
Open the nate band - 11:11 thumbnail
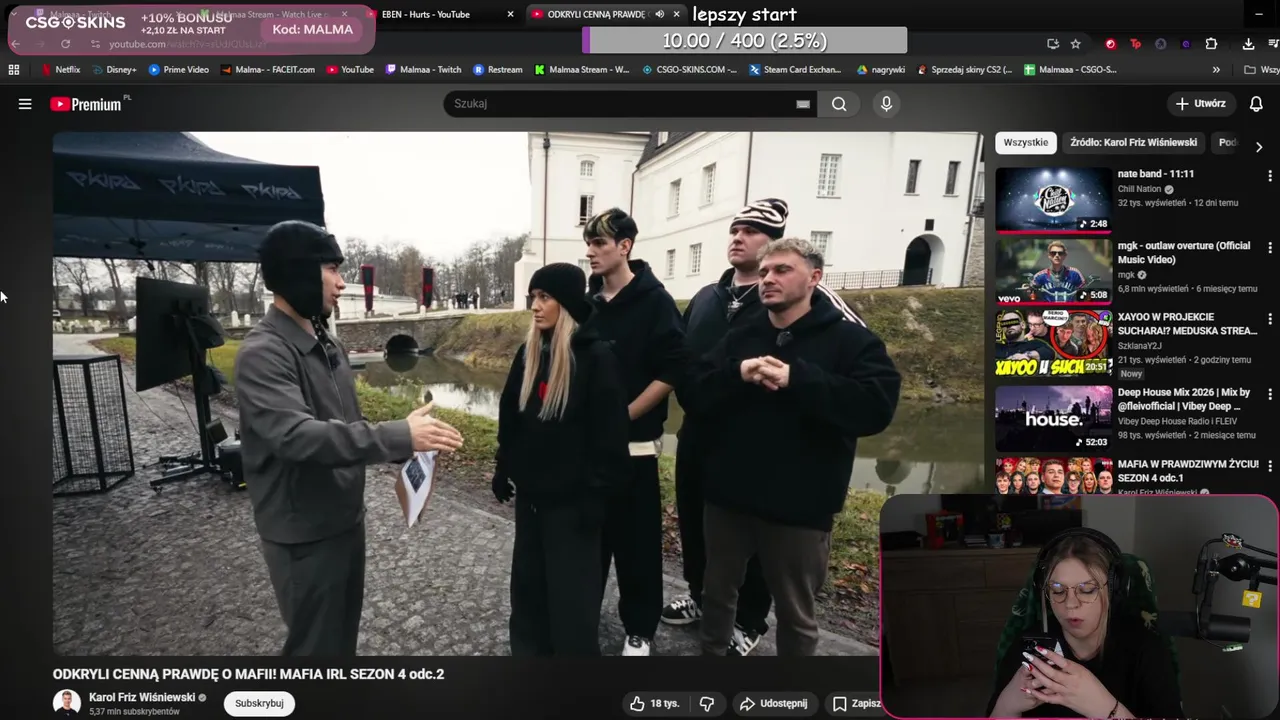[1053, 199]
